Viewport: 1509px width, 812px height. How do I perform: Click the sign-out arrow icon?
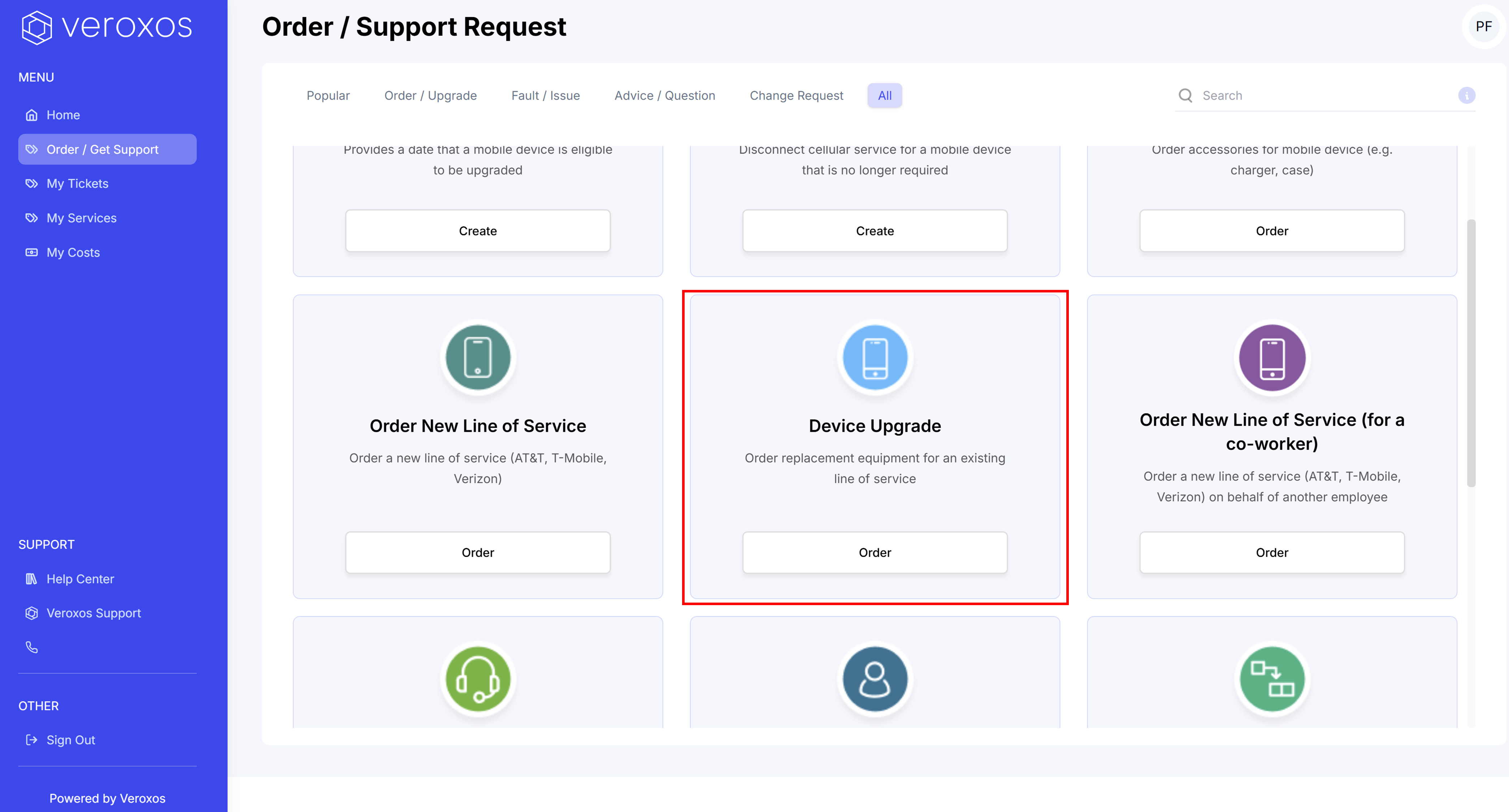click(32, 740)
